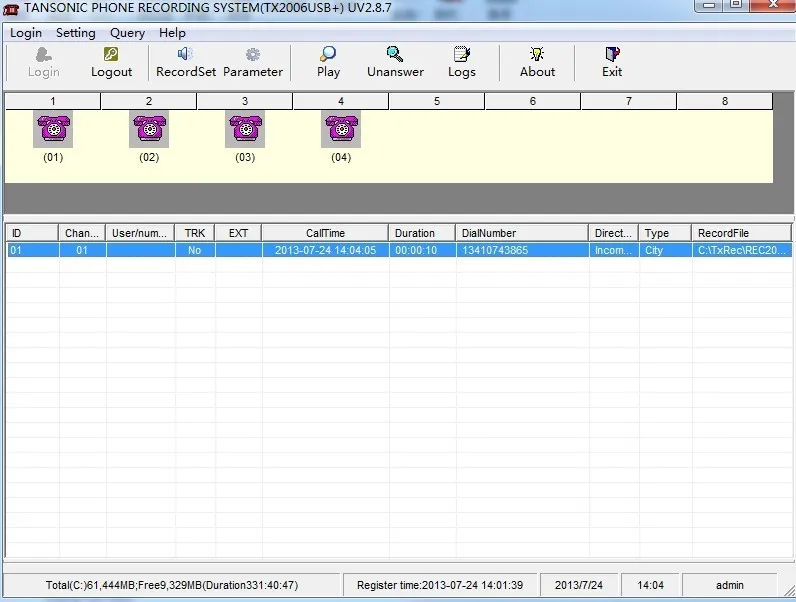This screenshot has height=602, width=796.
Task: Click the Exit door icon
Action: pyautogui.click(x=612, y=54)
